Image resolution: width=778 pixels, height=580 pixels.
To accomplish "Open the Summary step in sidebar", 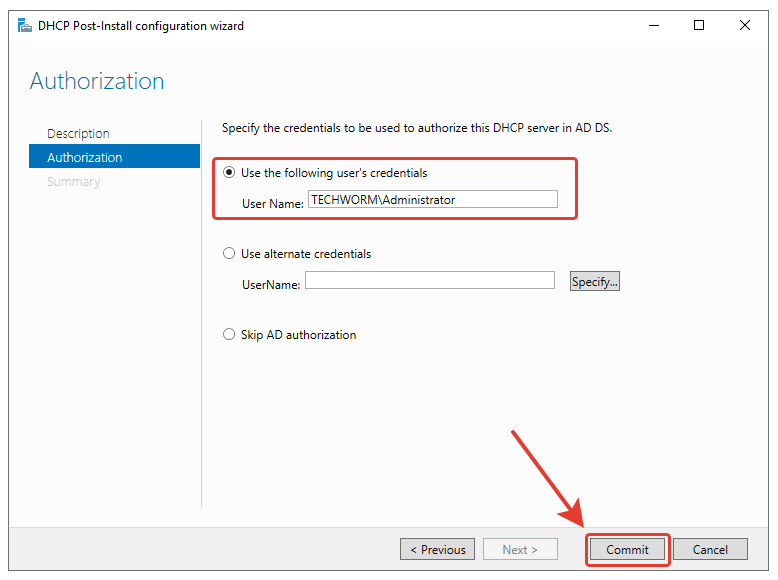I will [73, 181].
